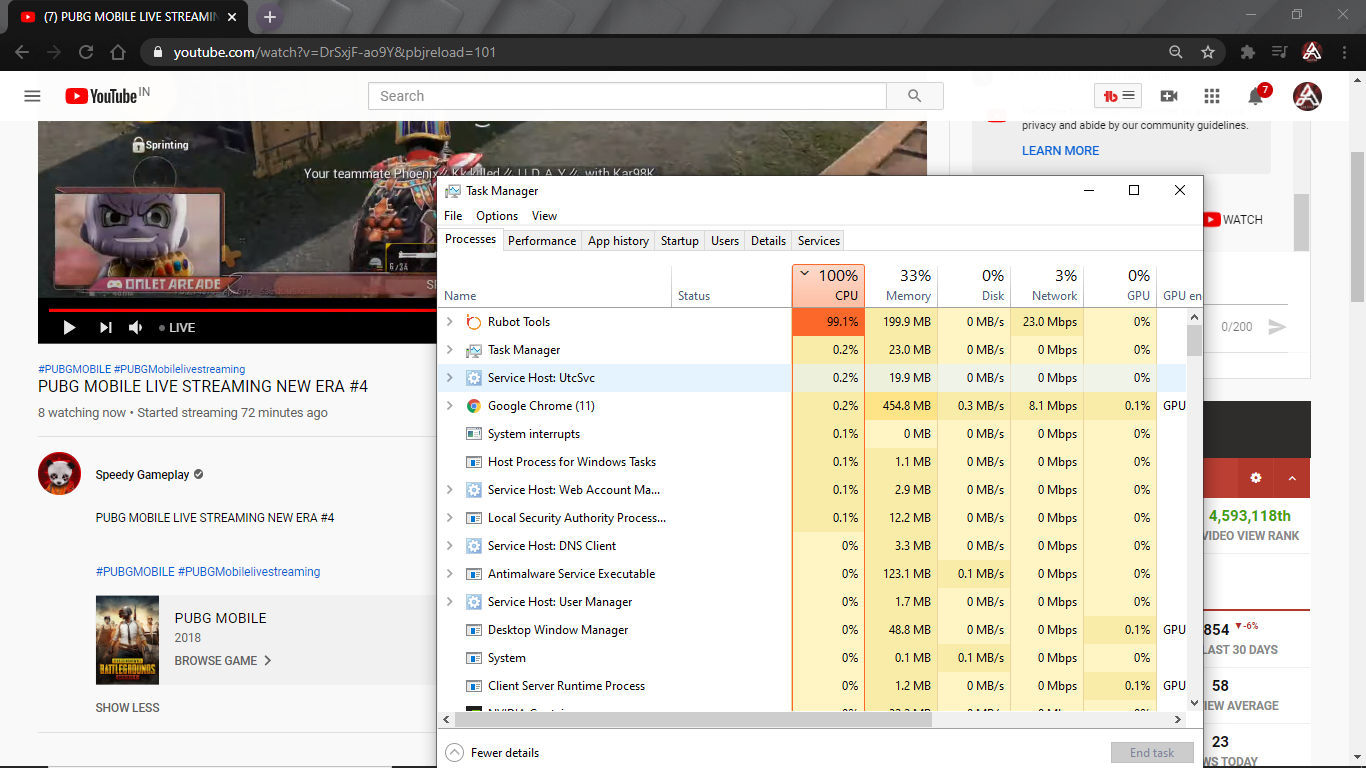The height and width of the screenshot is (768, 1366).
Task: Open YouTube hamburger guide menu
Action: pos(32,96)
